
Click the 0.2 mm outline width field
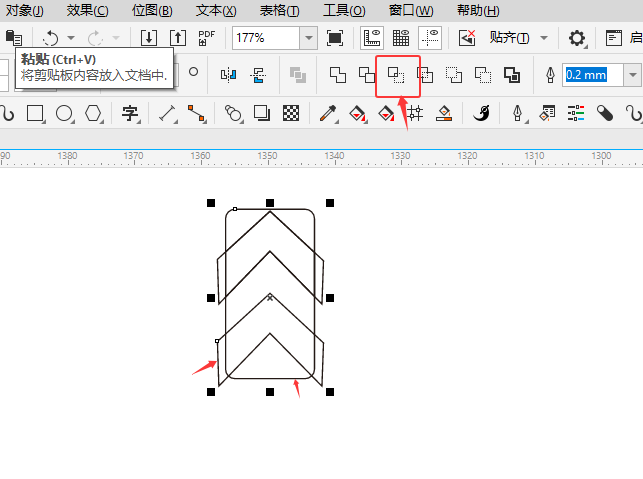pyautogui.click(x=593, y=75)
